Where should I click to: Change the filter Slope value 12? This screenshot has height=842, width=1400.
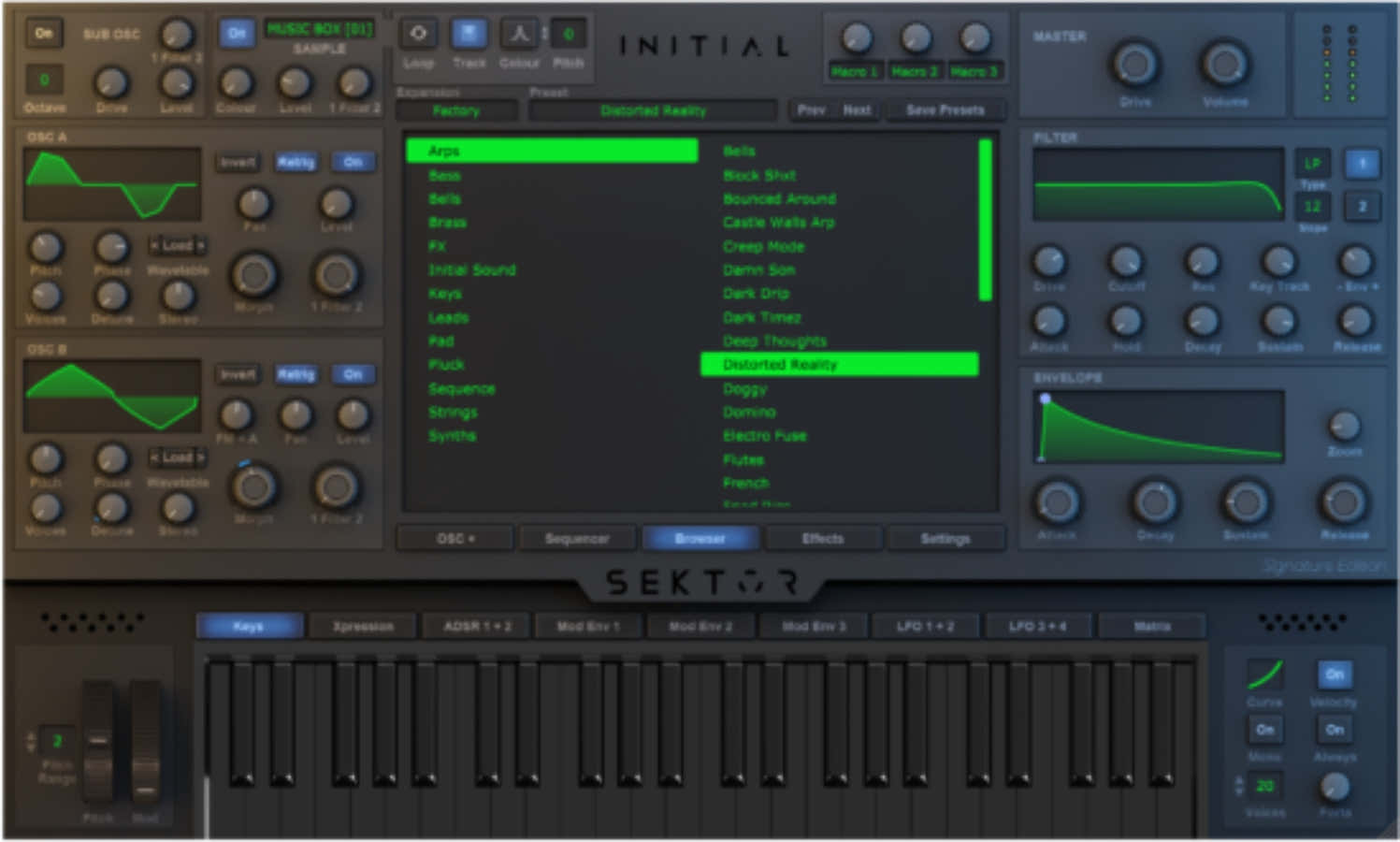pos(1312,206)
